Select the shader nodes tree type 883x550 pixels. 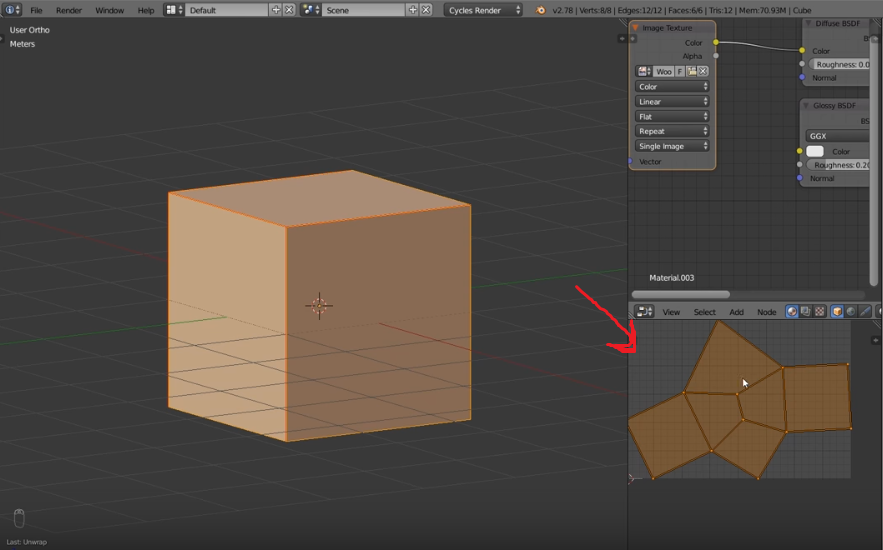coord(792,311)
